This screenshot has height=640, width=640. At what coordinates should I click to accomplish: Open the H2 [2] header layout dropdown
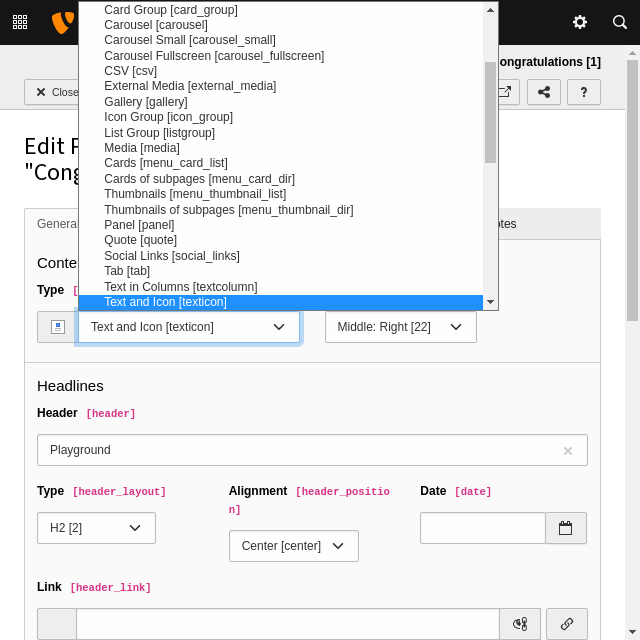(96, 528)
